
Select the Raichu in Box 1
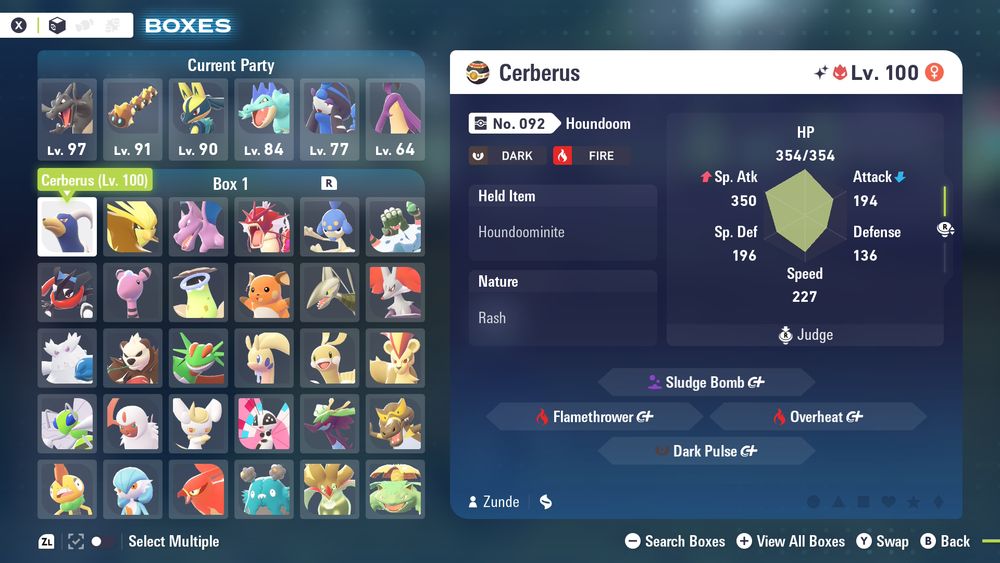click(264, 292)
